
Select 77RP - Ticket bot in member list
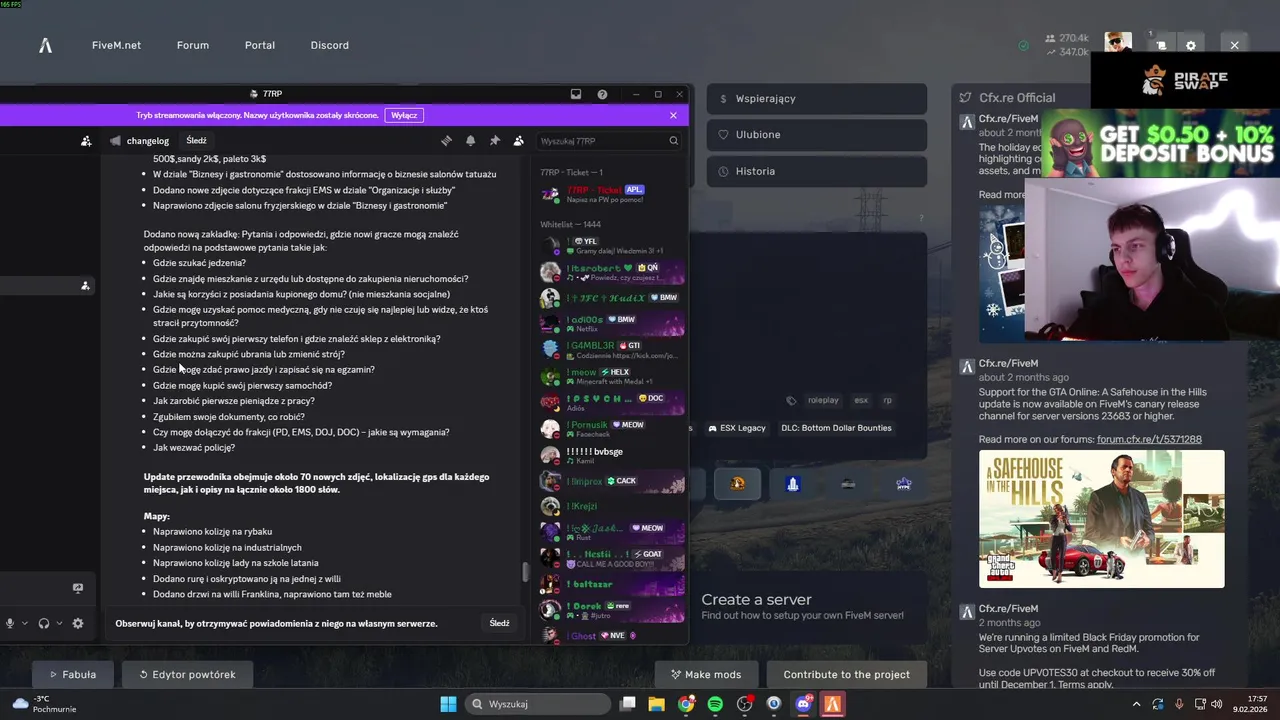click(612, 194)
